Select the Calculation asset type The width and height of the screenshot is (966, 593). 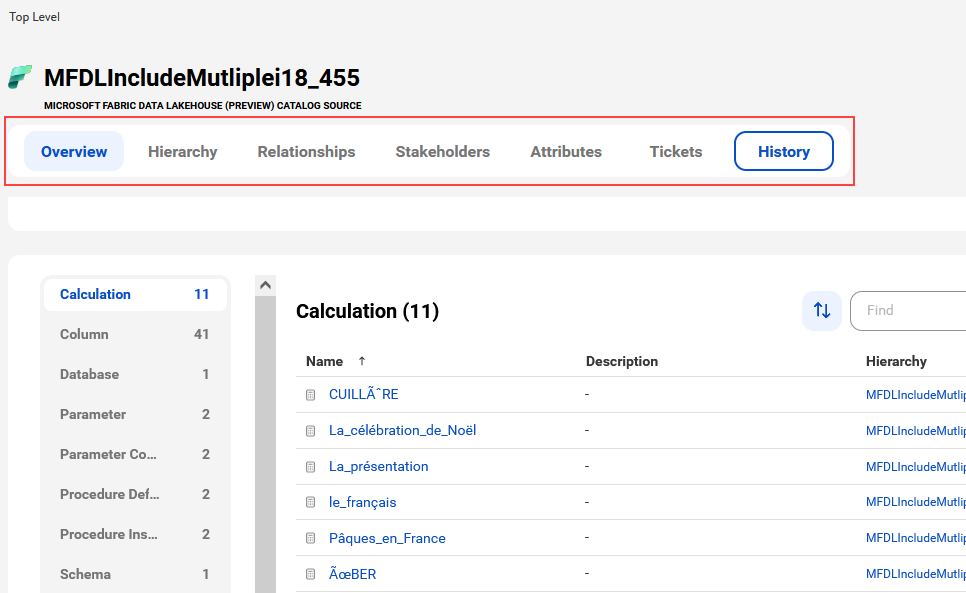135,294
